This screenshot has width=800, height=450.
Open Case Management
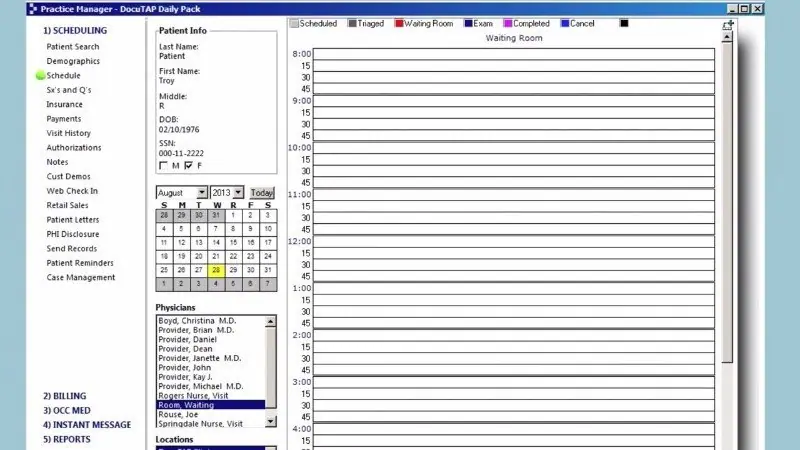coord(81,278)
